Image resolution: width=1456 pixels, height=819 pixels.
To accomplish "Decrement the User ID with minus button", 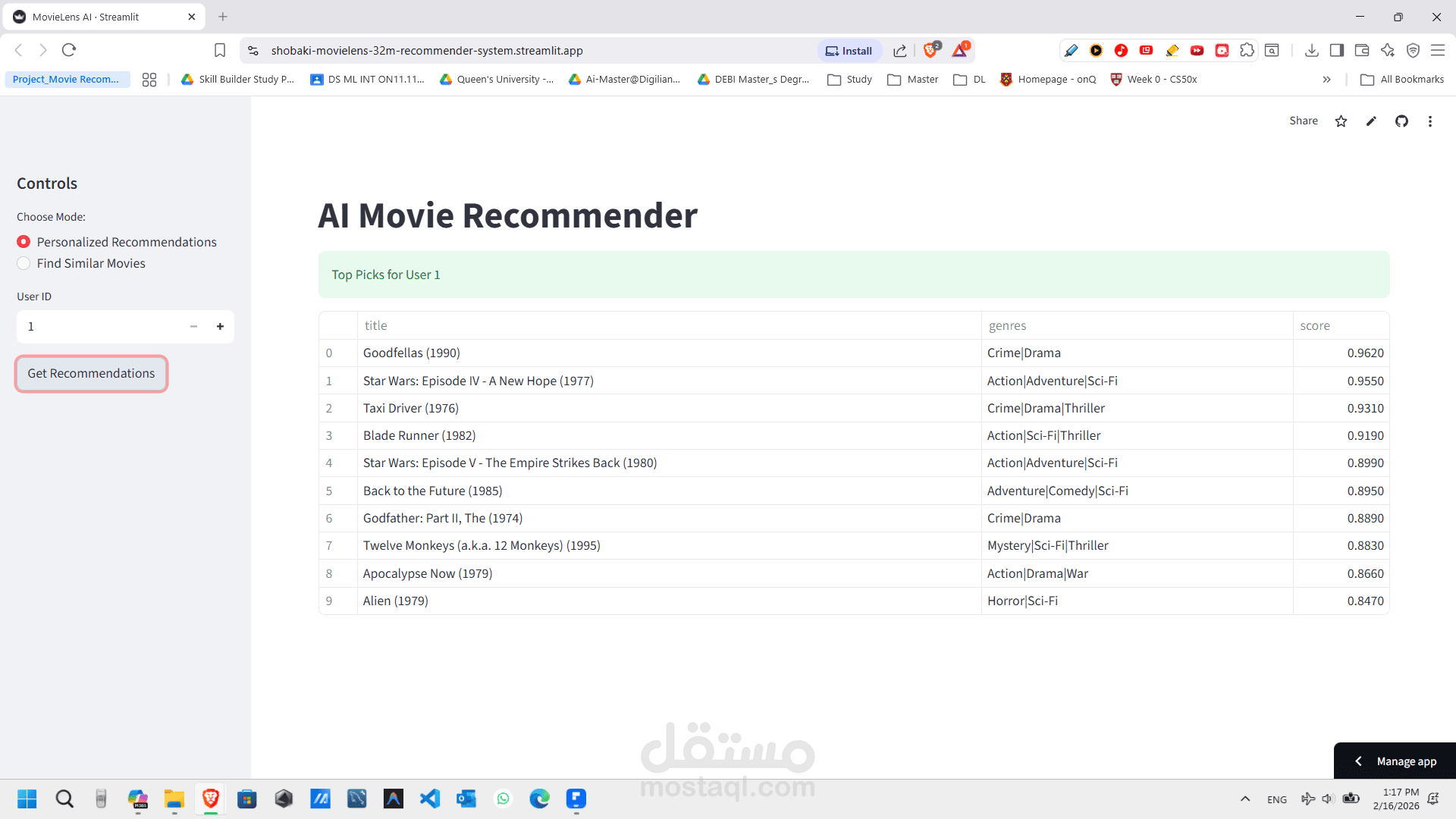I will pos(193,327).
